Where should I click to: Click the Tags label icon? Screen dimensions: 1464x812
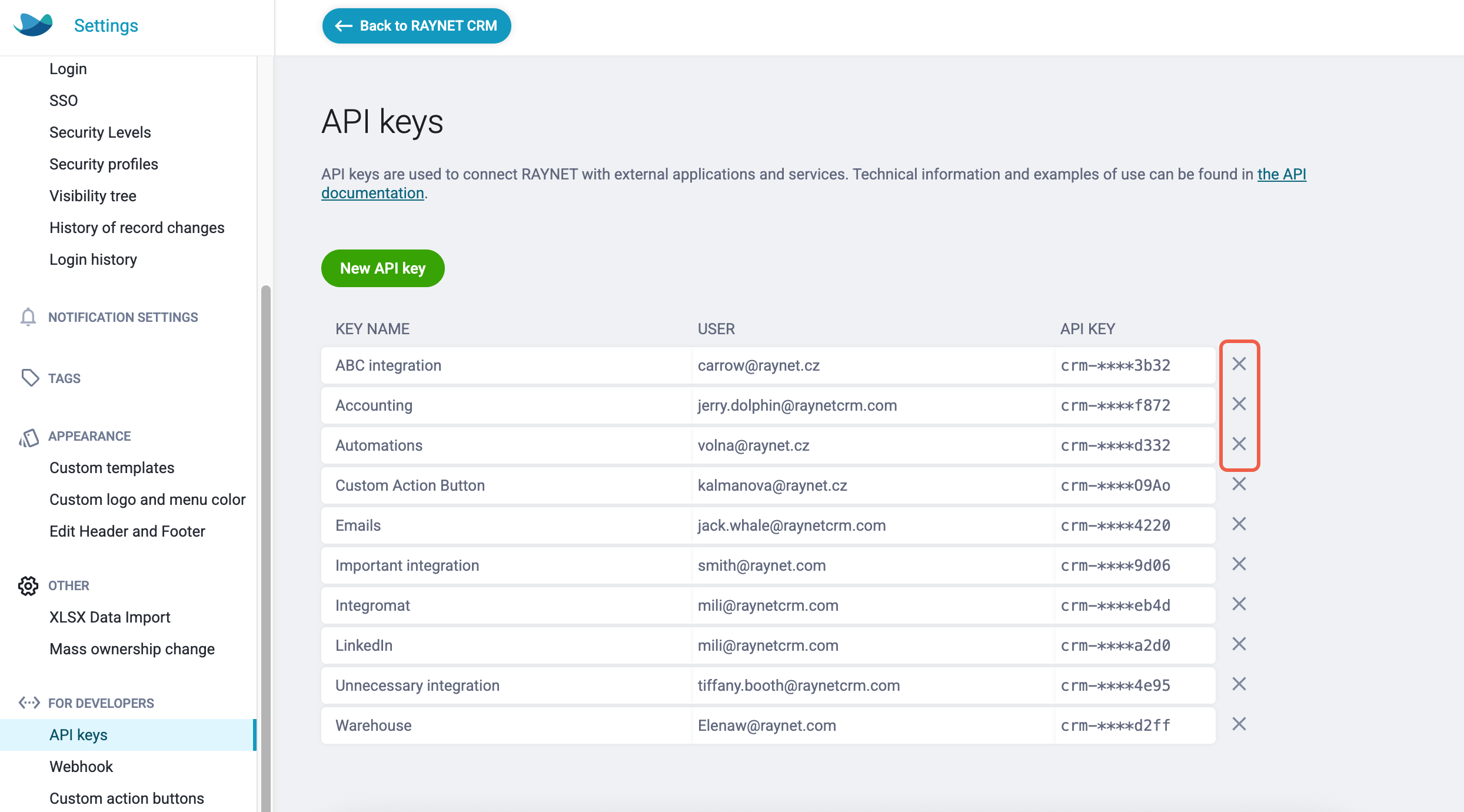point(29,378)
